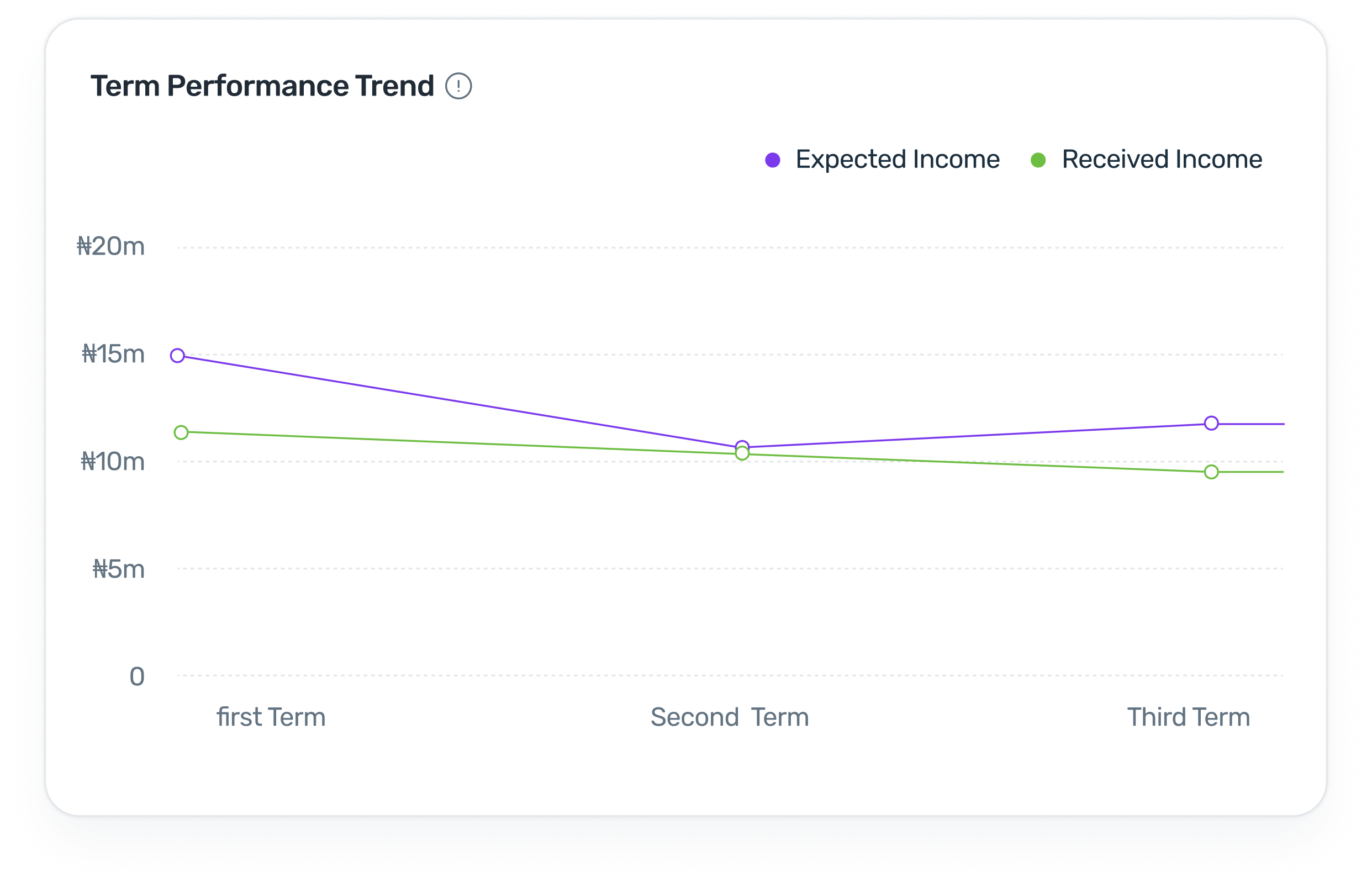Click the Second Term axis label
The image size is (1372, 888).
click(x=729, y=717)
